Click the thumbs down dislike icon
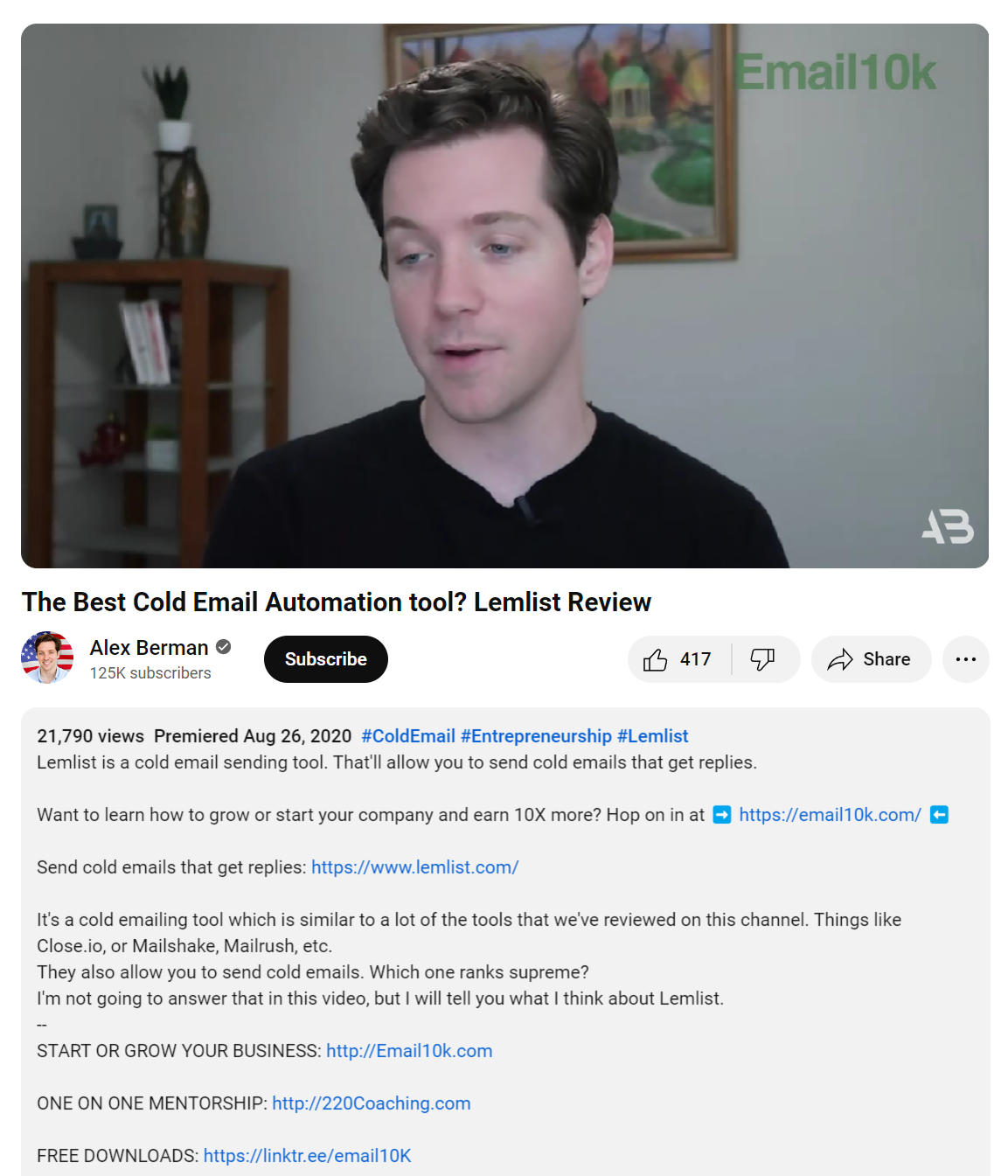The width and height of the screenshot is (1008, 1176). 763,659
